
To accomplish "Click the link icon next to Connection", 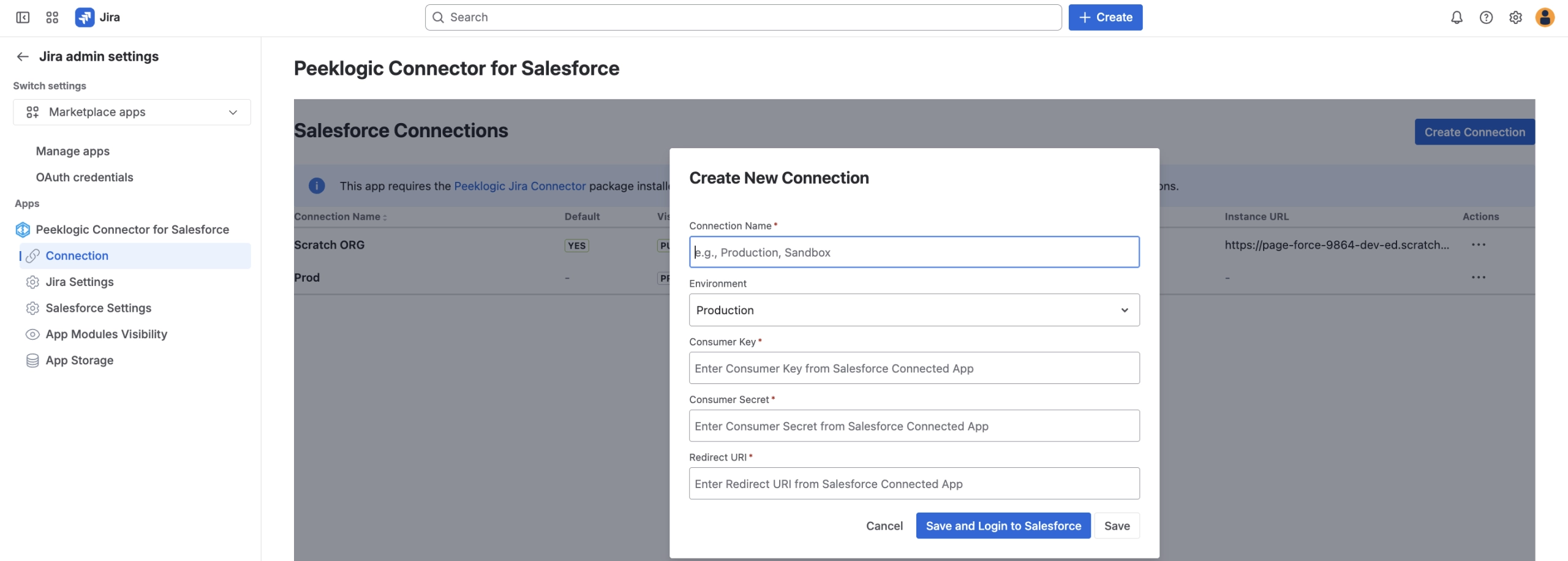I will click(32, 256).
